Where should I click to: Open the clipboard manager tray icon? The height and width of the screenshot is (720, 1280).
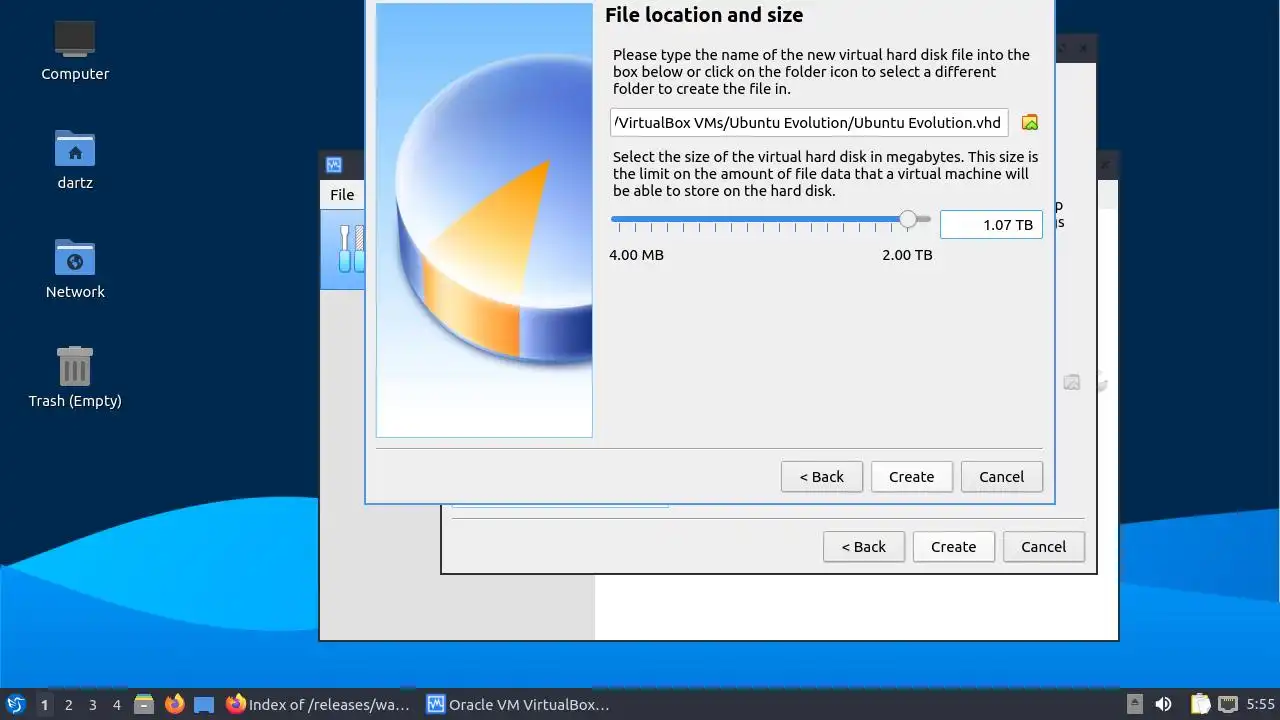pyautogui.click(x=1199, y=704)
